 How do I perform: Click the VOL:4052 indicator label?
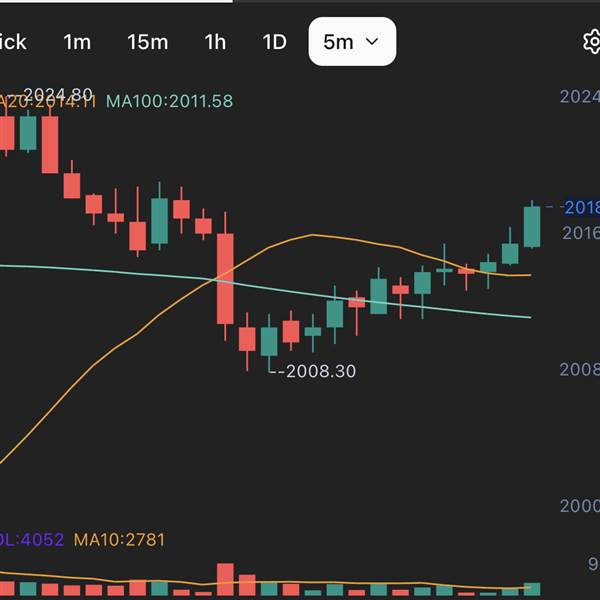[x=32, y=540]
